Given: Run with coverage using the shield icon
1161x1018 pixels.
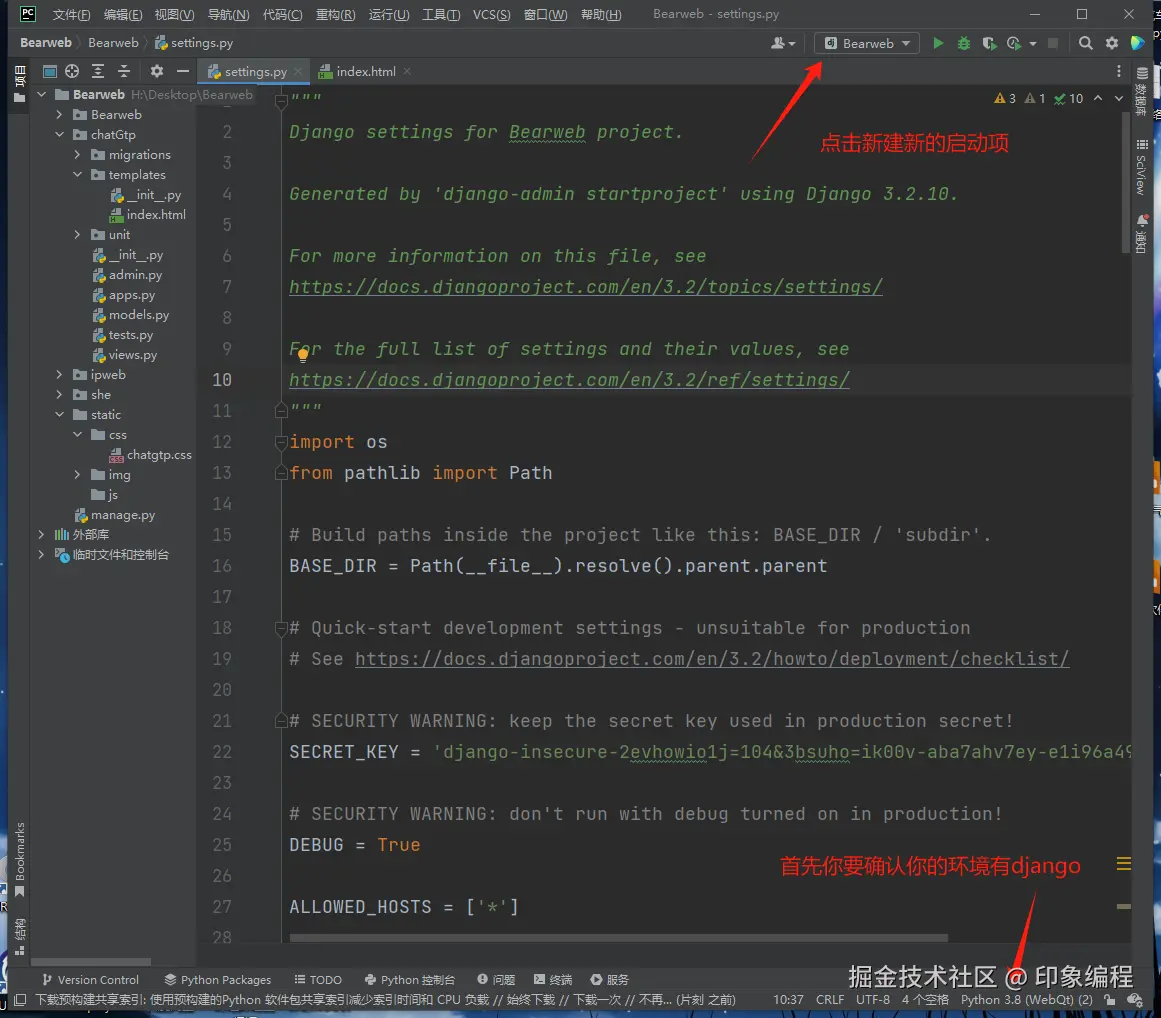Looking at the screenshot, I should [x=988, y=43].
